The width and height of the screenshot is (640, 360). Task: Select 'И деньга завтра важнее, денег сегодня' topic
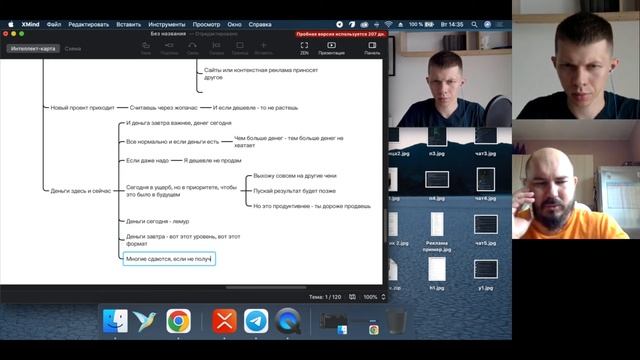point(178,123)
